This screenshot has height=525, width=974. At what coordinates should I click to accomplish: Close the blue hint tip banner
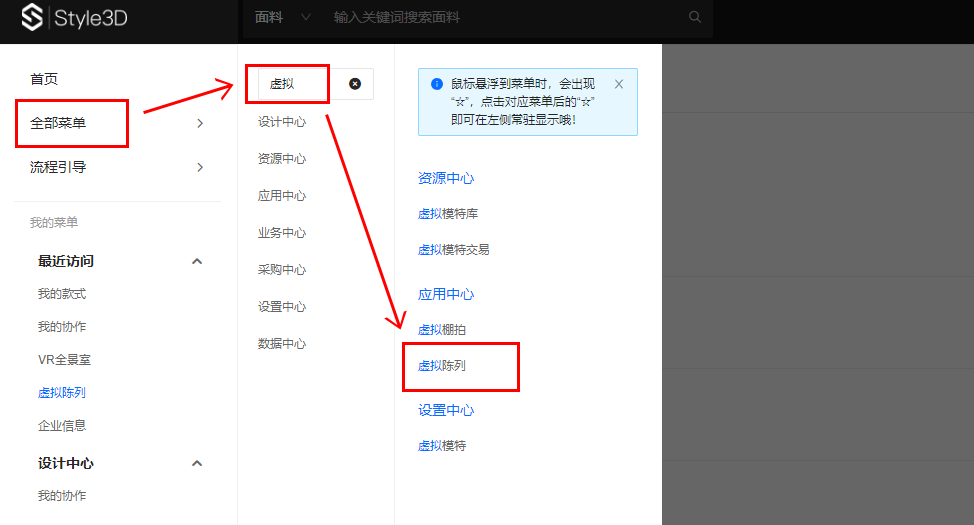[619, 84]
